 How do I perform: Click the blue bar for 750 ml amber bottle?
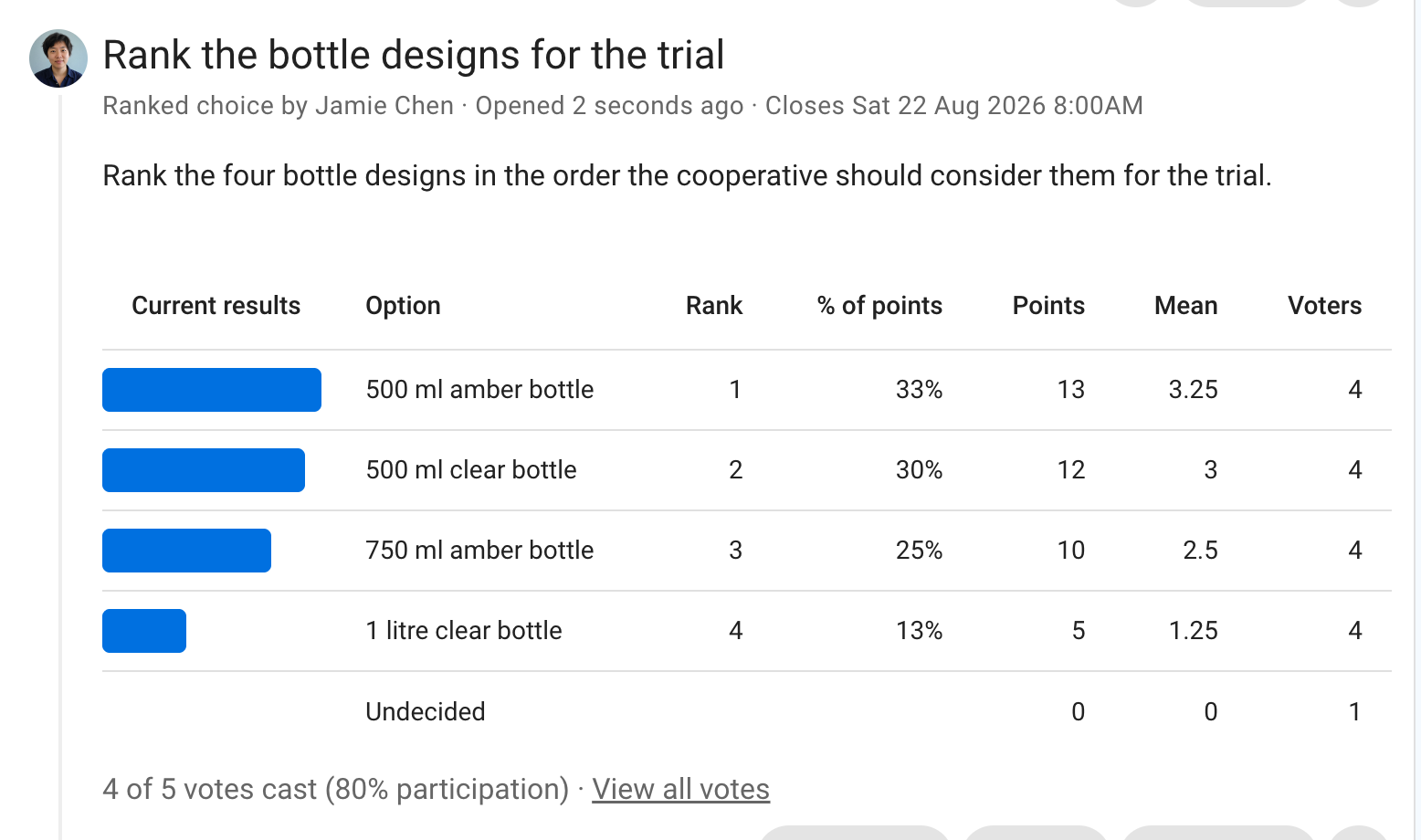[186, 551]
